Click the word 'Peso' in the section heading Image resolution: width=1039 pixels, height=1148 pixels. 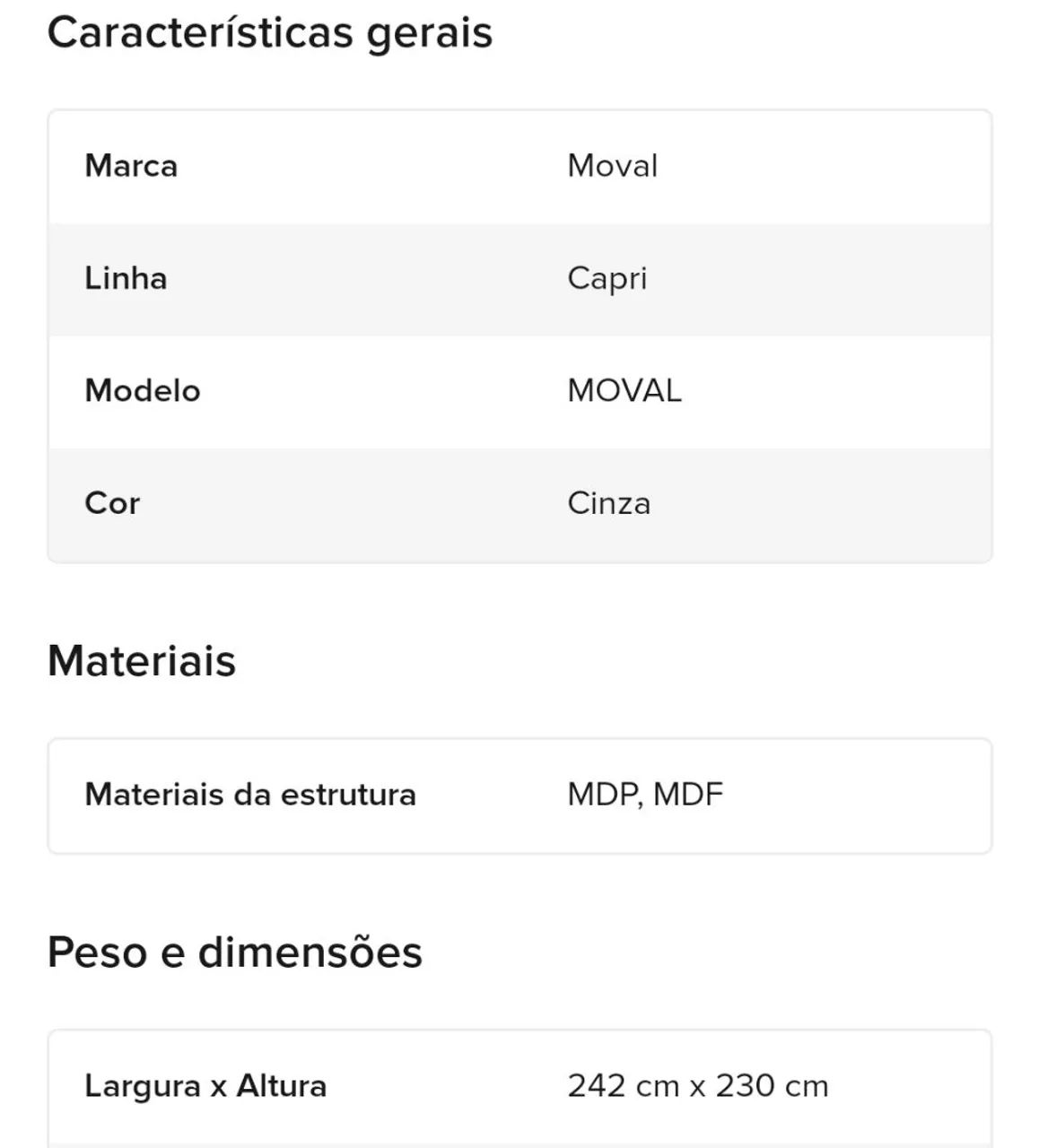point(97,952)
